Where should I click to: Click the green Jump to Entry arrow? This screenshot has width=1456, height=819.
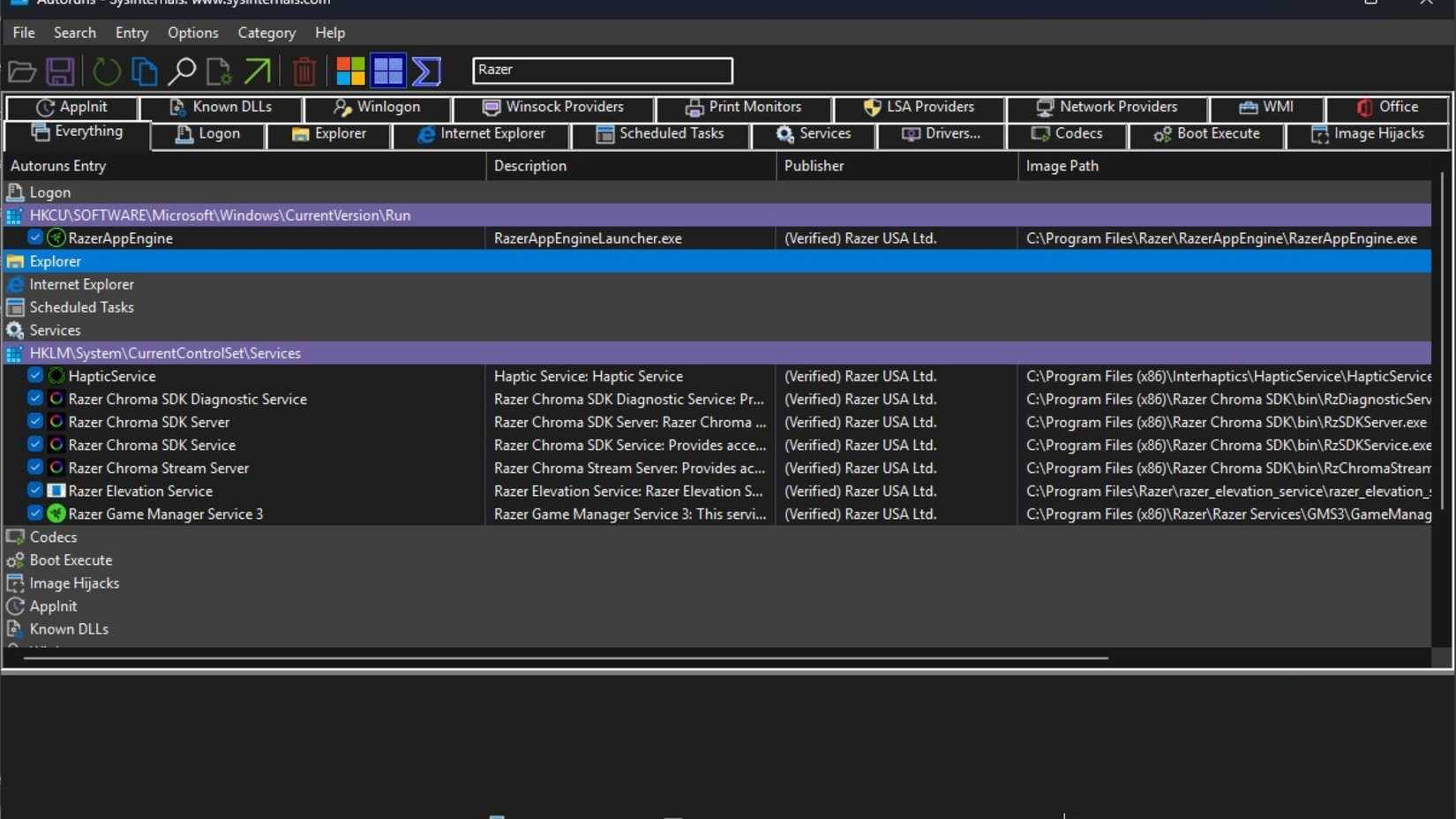258,71
